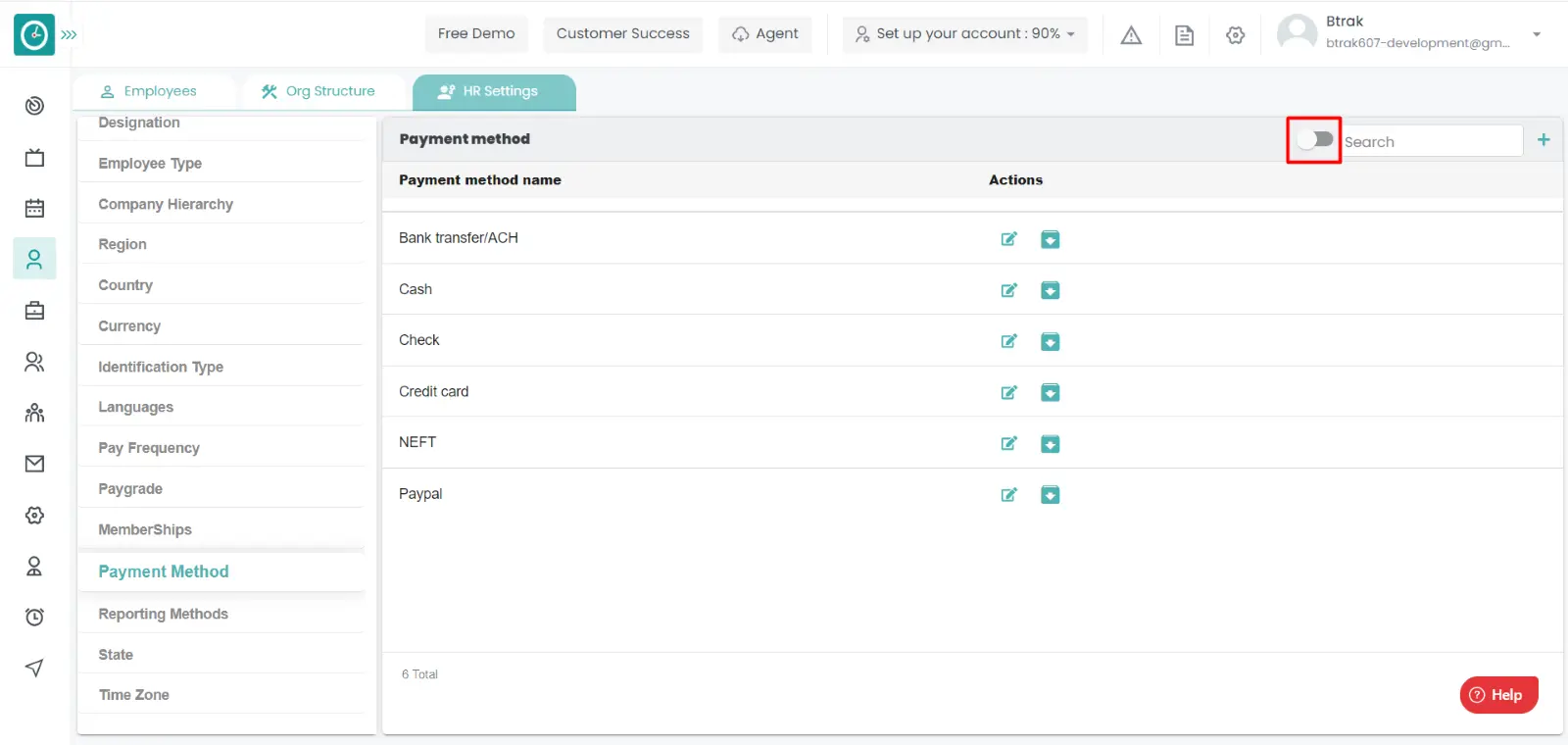Screen dimensions: 1568x745
Task: Click the app clock logo icon
Action: (34, 34)
